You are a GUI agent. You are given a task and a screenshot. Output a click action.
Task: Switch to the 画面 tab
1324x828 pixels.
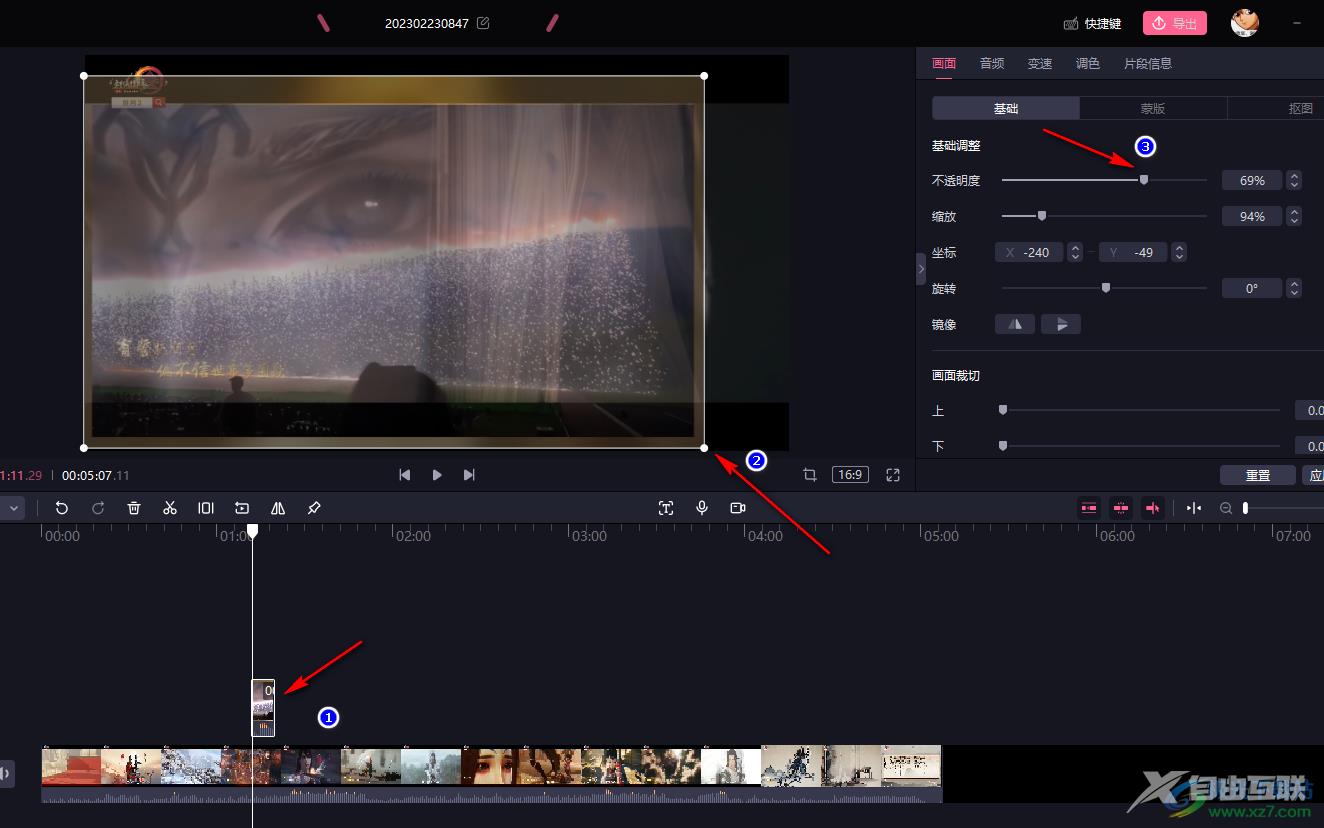(944, 63)
